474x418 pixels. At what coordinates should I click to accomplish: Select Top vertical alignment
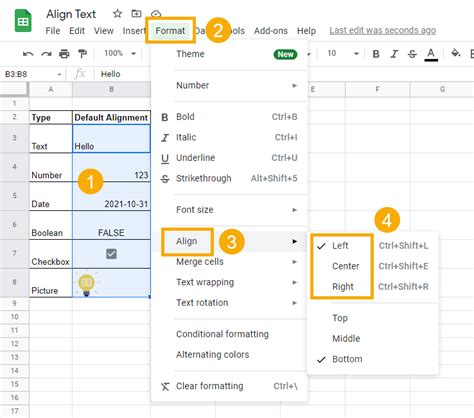coord(373,318)
